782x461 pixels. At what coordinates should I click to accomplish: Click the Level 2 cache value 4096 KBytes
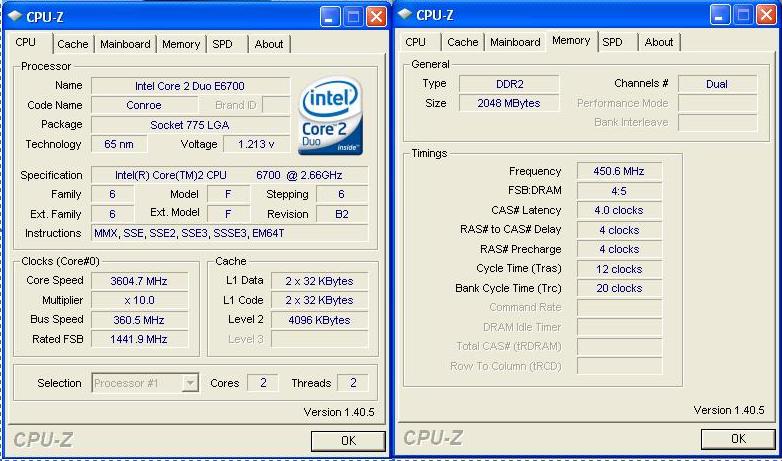point(319,320)
